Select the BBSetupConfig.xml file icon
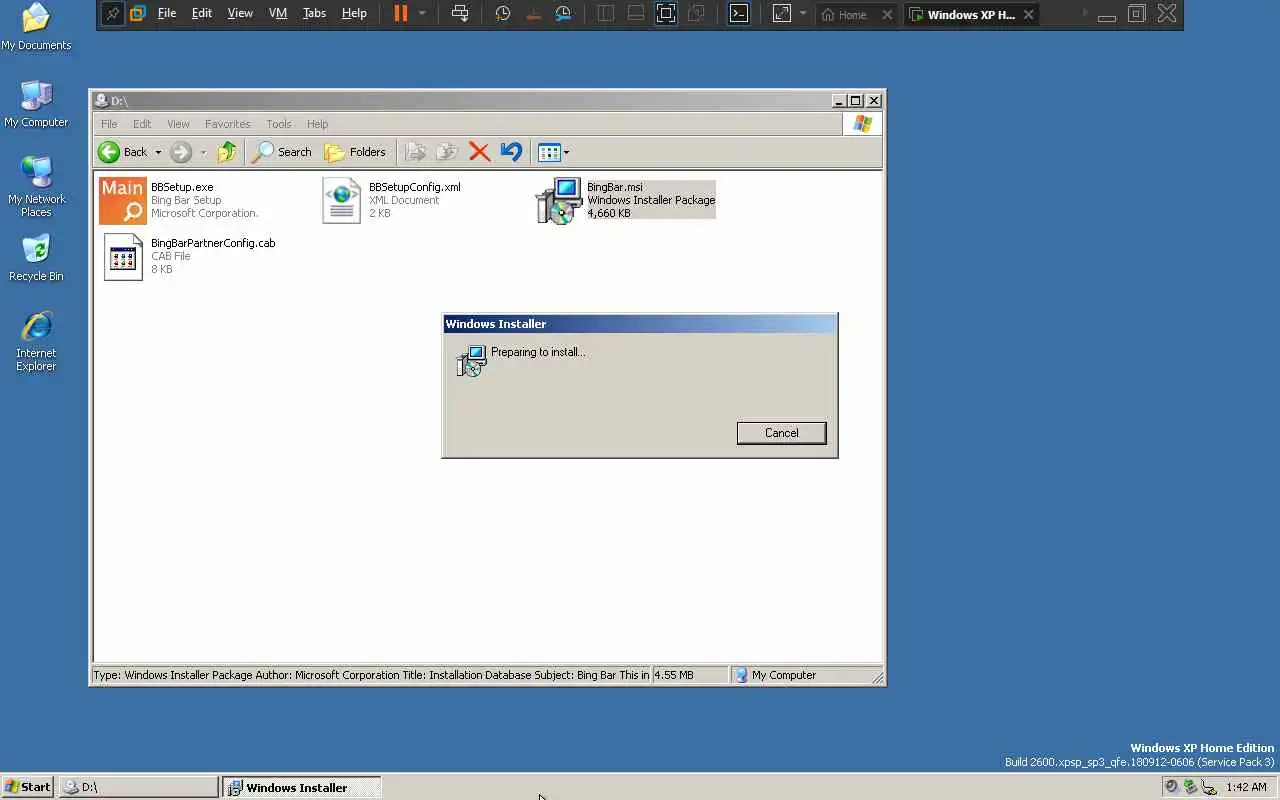The width and height of the screenshot is (1280, 800). [x=341, y=200]
